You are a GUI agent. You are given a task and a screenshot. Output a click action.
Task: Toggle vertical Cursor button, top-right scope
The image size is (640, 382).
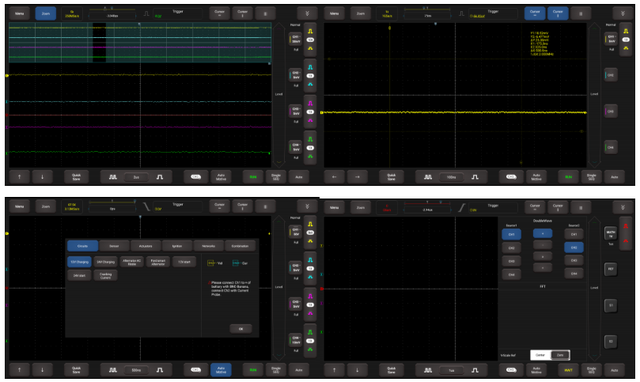558,13
